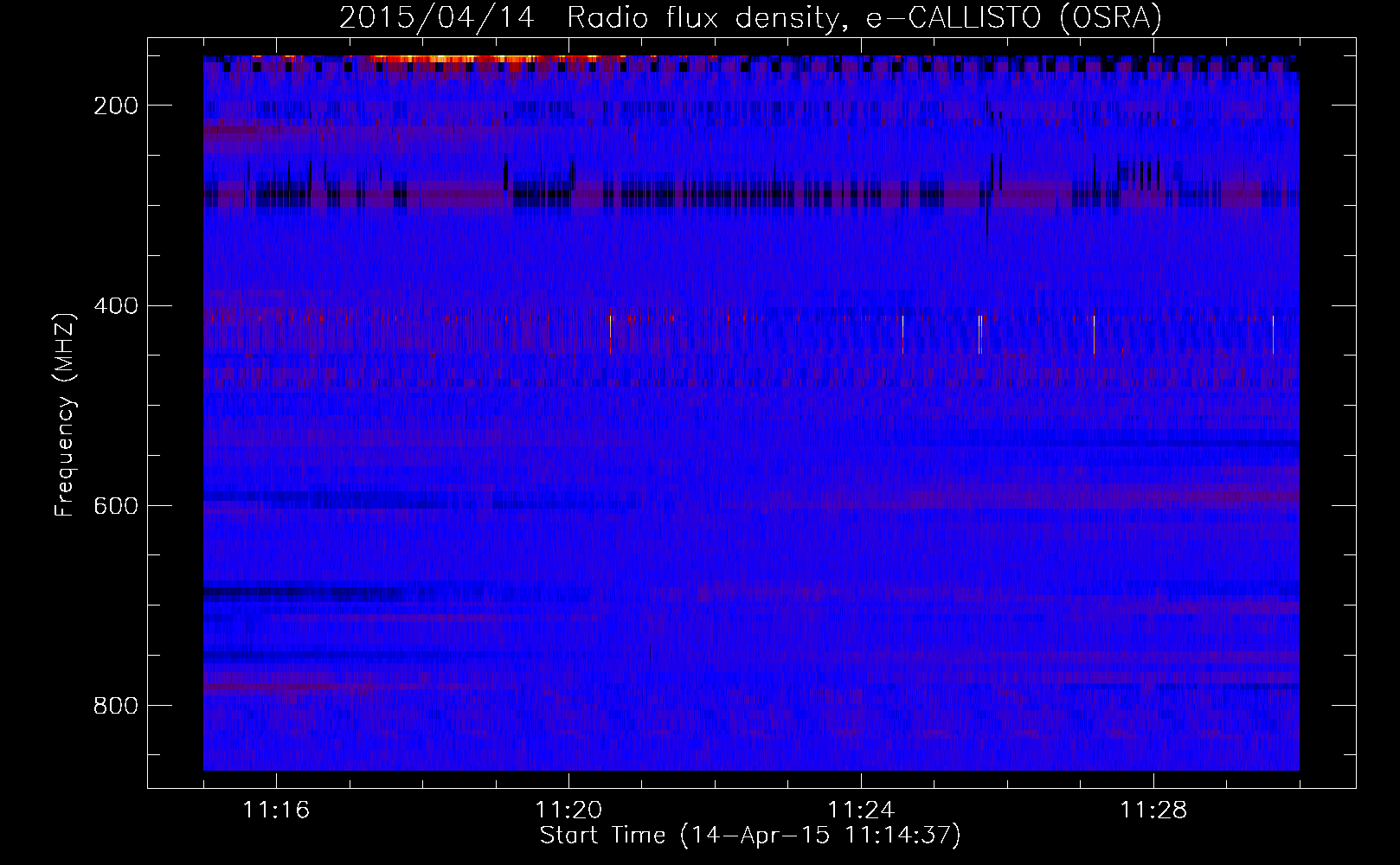Click the 200 frequency tick label
This screenshot has width=1400, height=865.
116,106
